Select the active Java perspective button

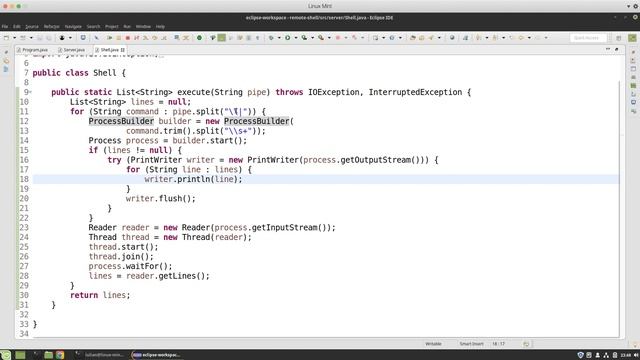(632, 38)
